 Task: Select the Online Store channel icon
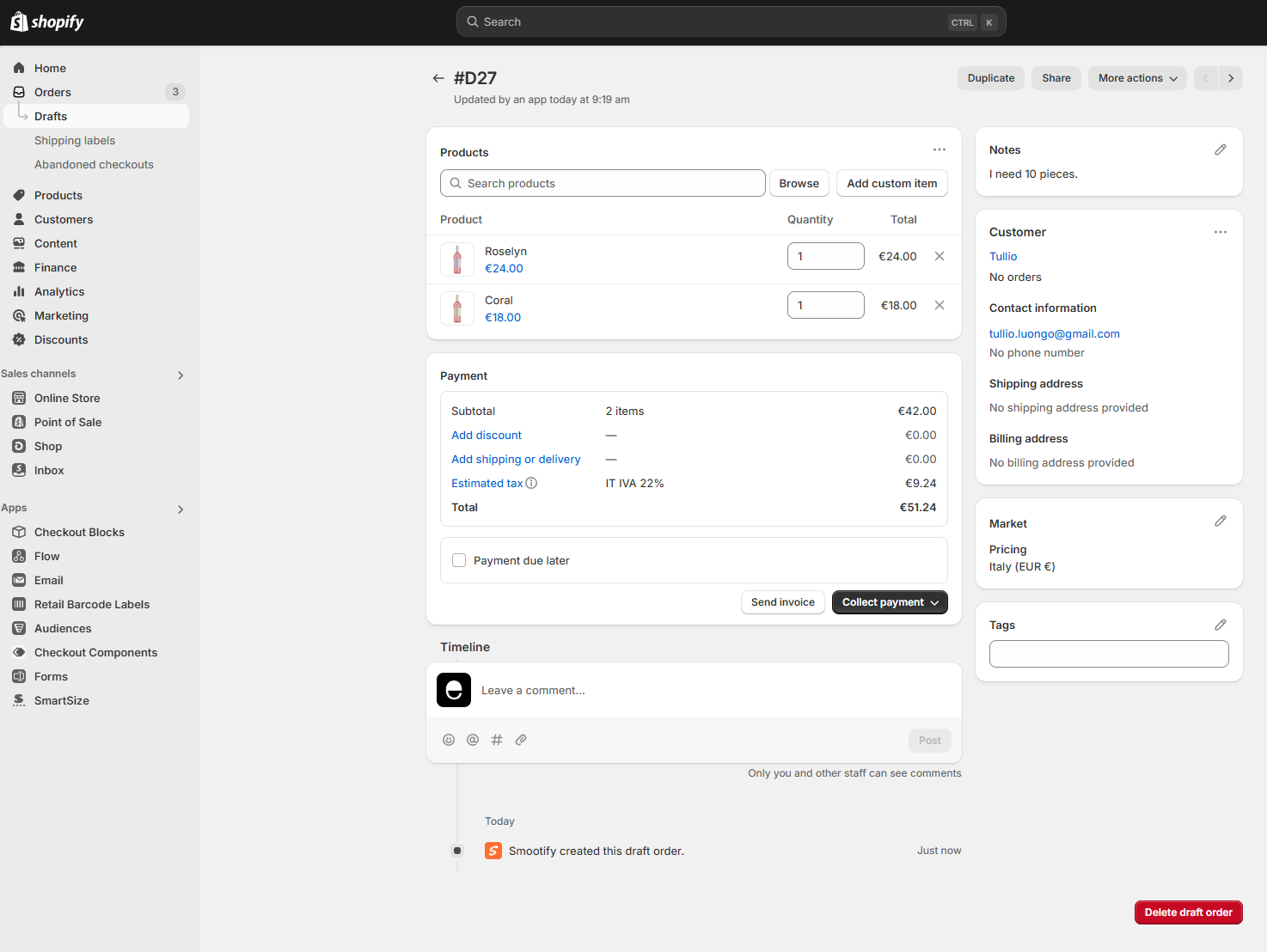pyautogui.click(x=19, y=398)
